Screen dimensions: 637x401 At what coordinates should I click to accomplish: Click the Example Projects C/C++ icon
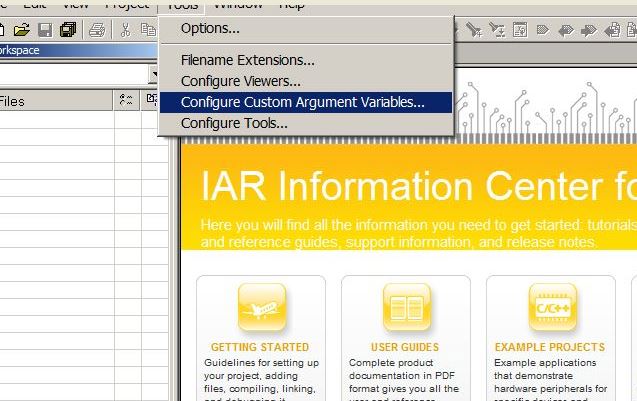click(553, 307)
